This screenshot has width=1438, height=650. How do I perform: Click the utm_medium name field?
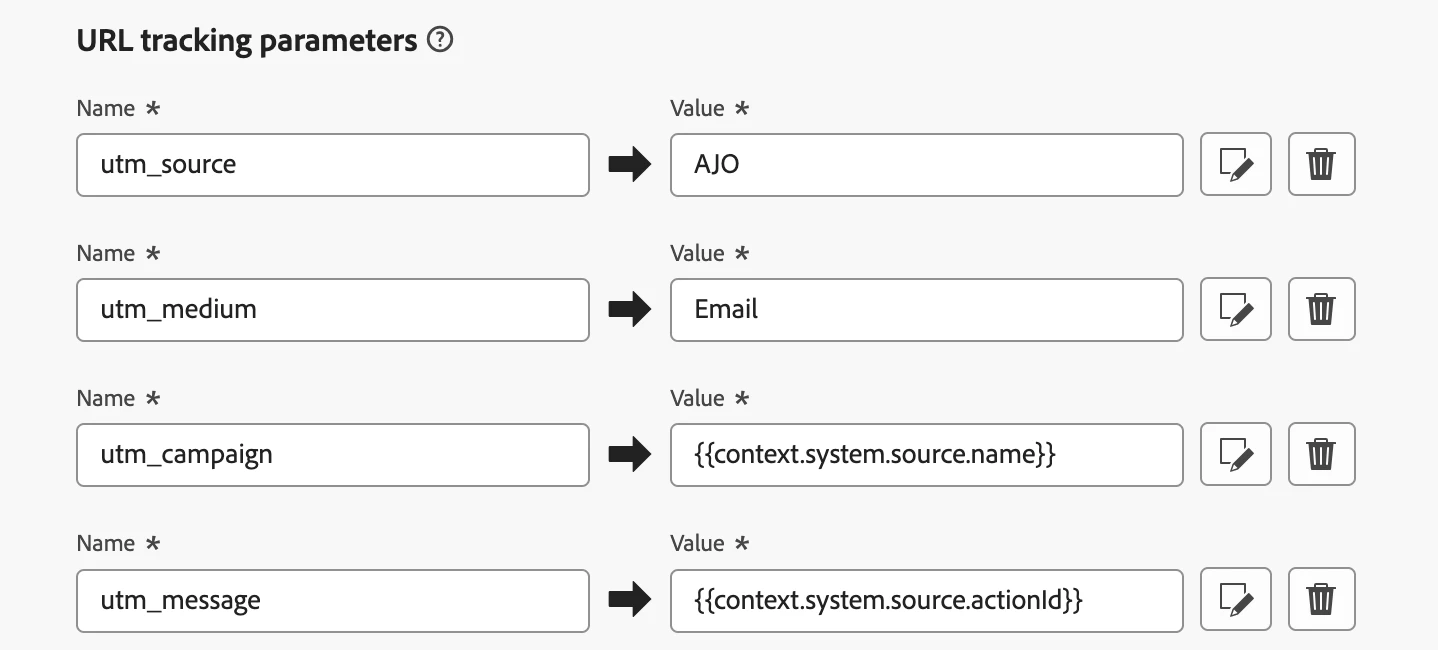coord(332,309)
